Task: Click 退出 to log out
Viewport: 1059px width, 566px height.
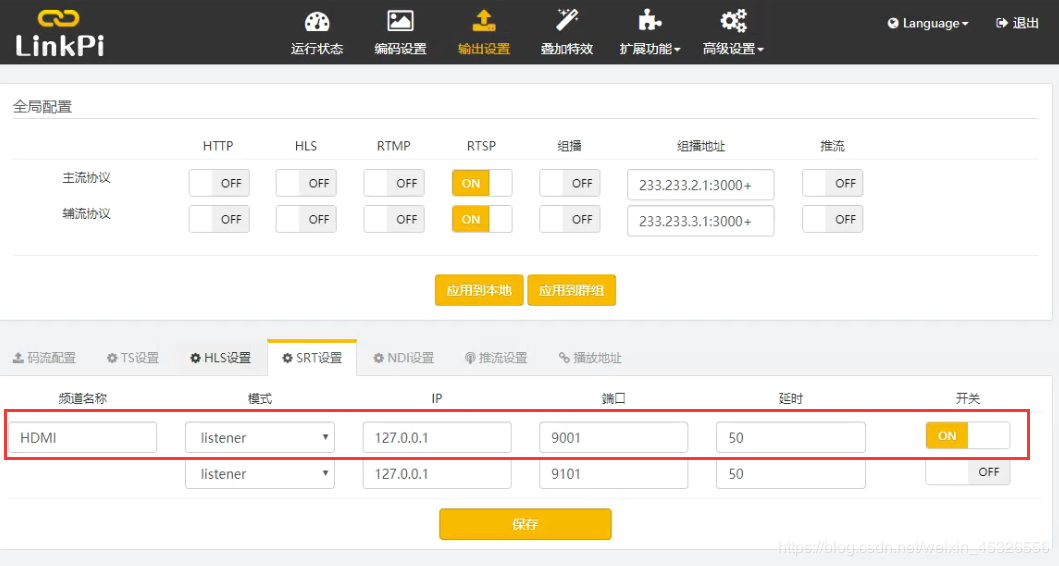Action: click(1025, 23)
